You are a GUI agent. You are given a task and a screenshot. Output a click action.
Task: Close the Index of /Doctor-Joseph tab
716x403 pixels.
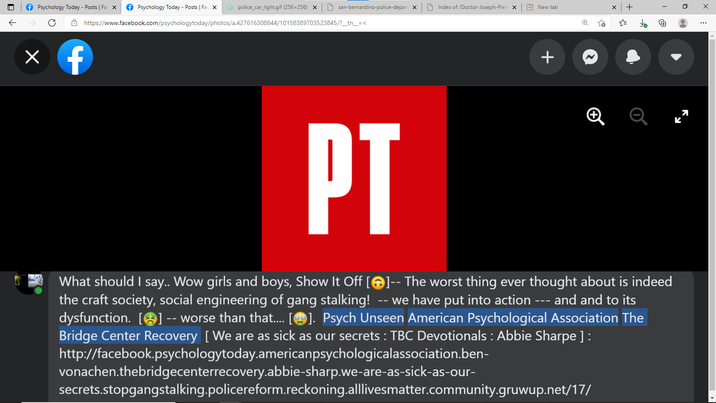tap(514, 7)
